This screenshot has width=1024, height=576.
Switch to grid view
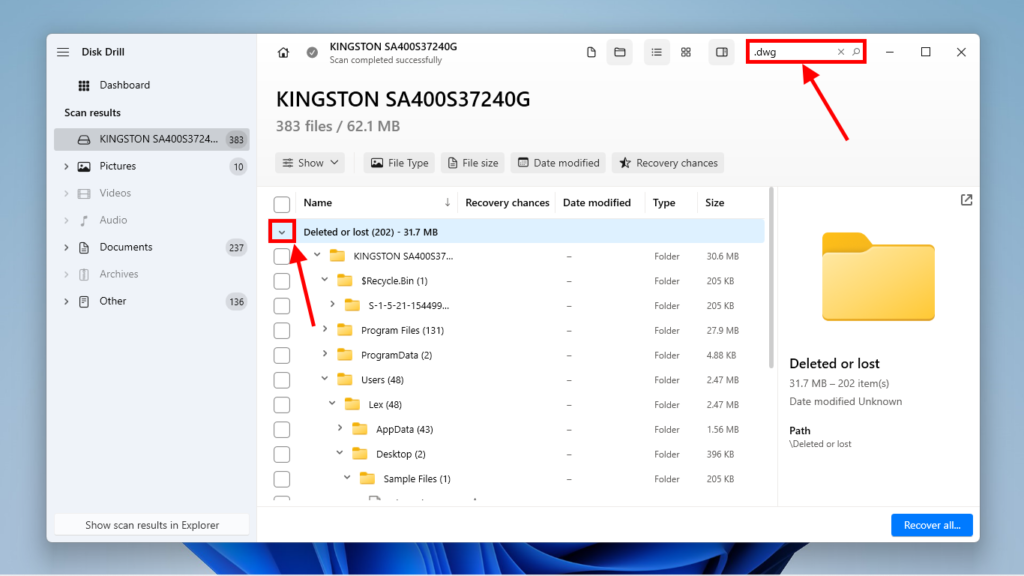tap(686, 51)
